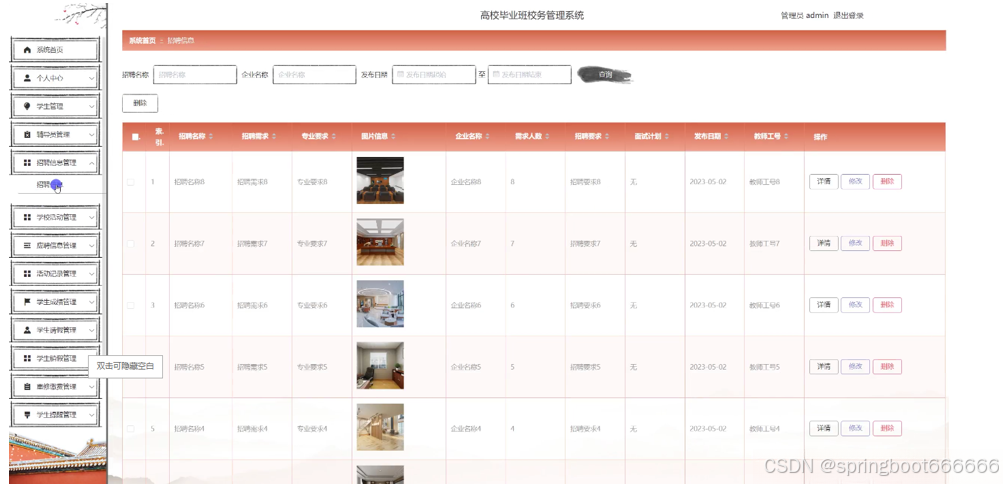Click the grid icon beside 学生销假管理
The height and width of the screenshot is (484, 1003).
(27, 358)
